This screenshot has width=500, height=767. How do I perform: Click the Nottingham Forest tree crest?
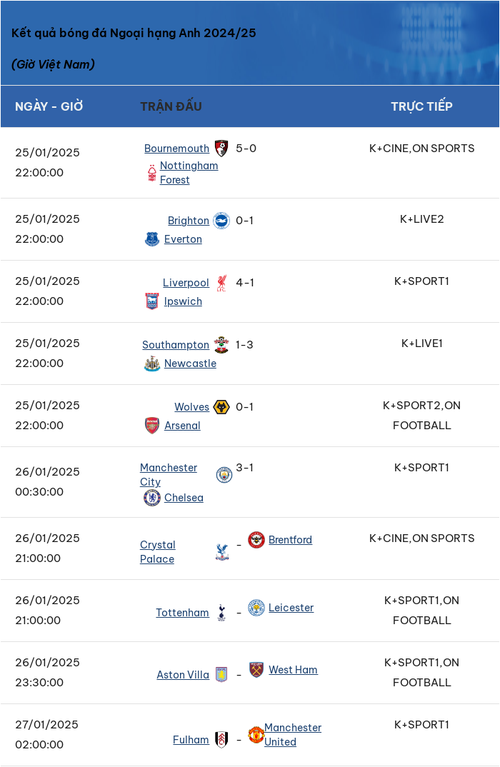point(152,173)
